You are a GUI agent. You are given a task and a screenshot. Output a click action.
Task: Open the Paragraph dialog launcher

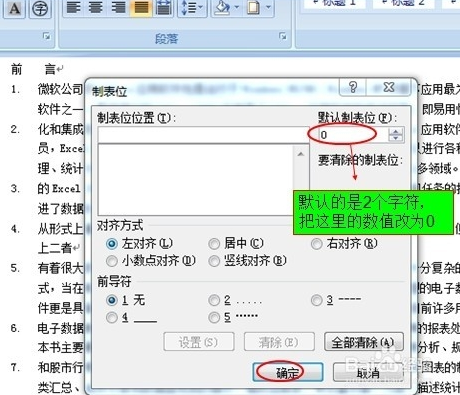pyautogui.click(x=283, y=36)
